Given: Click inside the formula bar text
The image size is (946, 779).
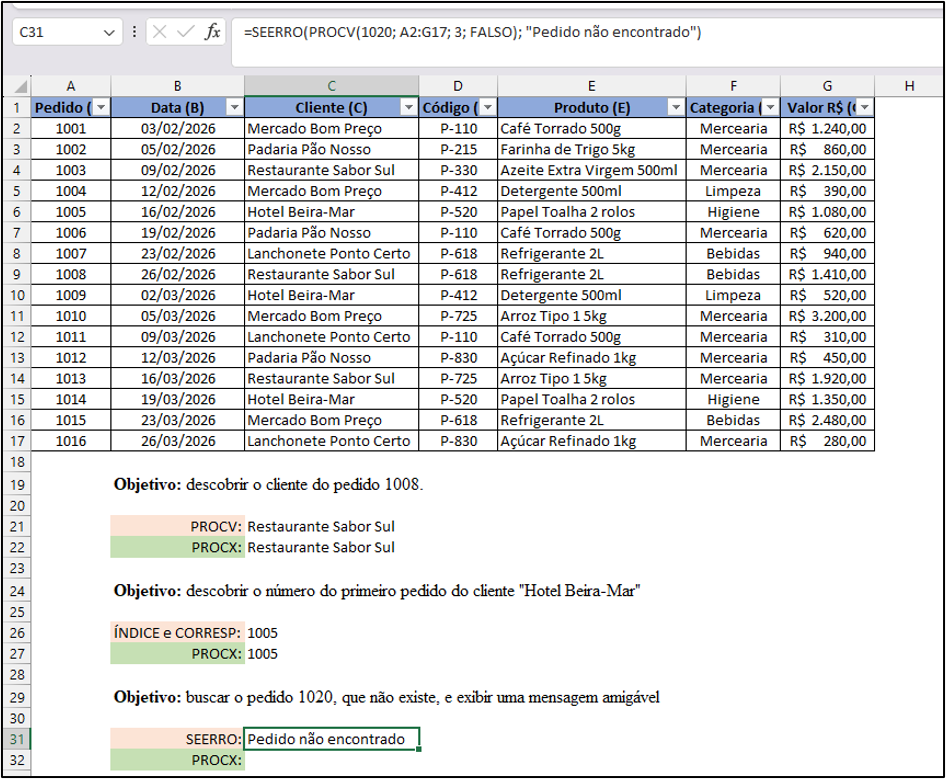Looking at the screenshot, I should pos(472,32).
